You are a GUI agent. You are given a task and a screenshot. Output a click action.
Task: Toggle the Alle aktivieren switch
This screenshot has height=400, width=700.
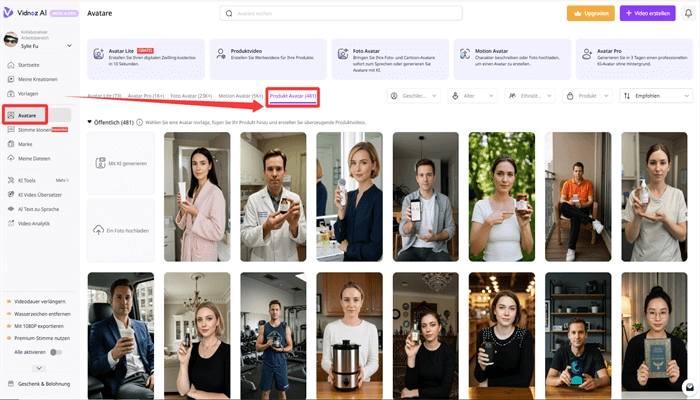(x=55, y=352)
